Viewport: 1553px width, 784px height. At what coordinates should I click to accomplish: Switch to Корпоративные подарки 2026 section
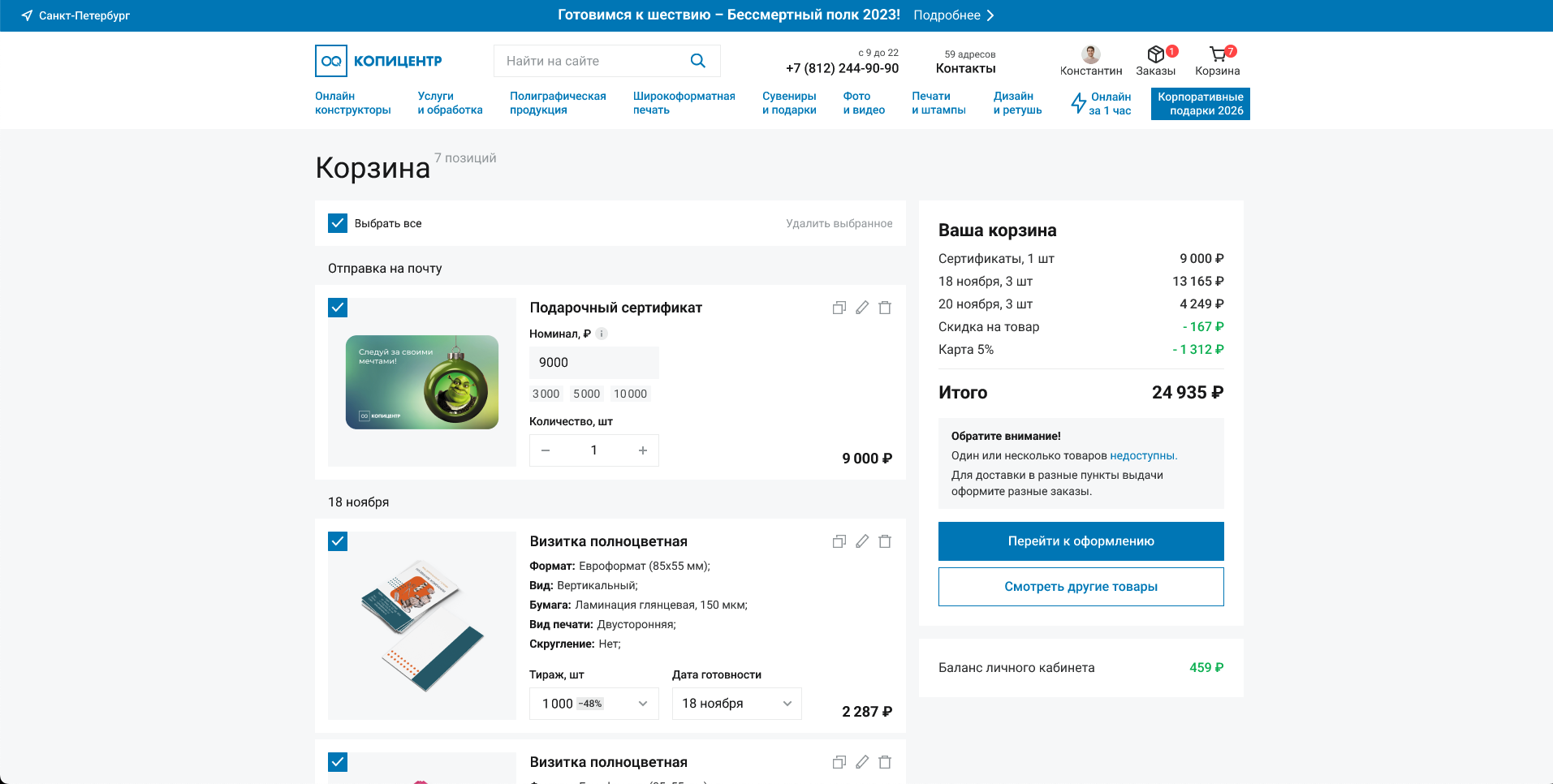pos(1200,103)
